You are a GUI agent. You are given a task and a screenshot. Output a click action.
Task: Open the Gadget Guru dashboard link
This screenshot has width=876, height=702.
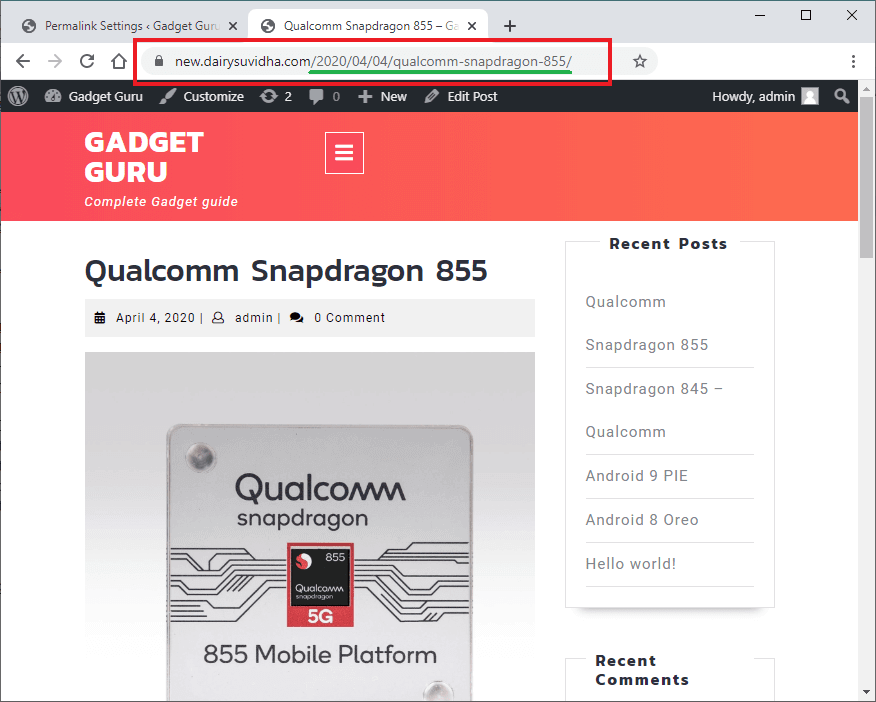94,96
